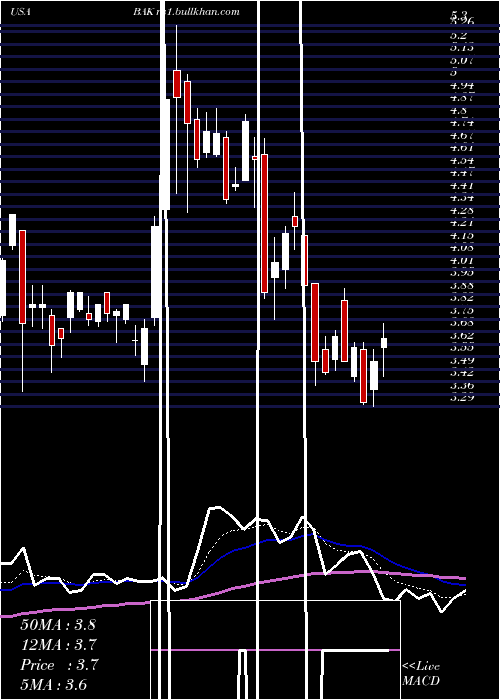Click the 3.49 price axis label

[462, 360]
